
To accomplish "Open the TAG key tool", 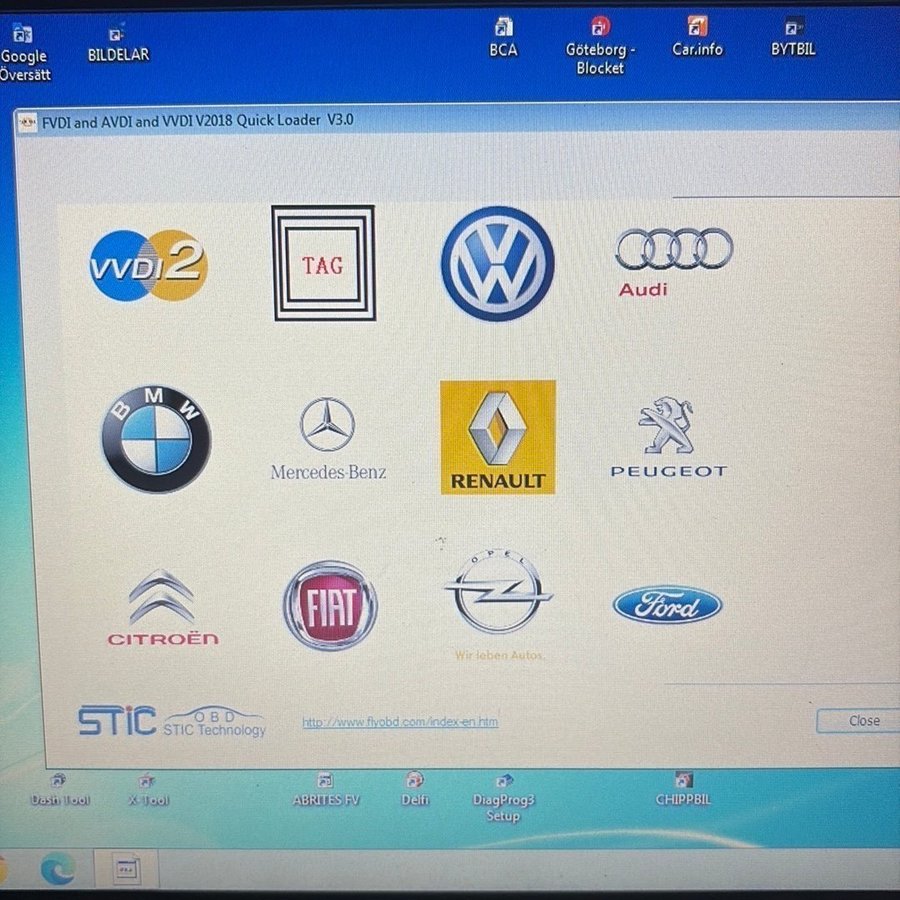I will 323,264.
